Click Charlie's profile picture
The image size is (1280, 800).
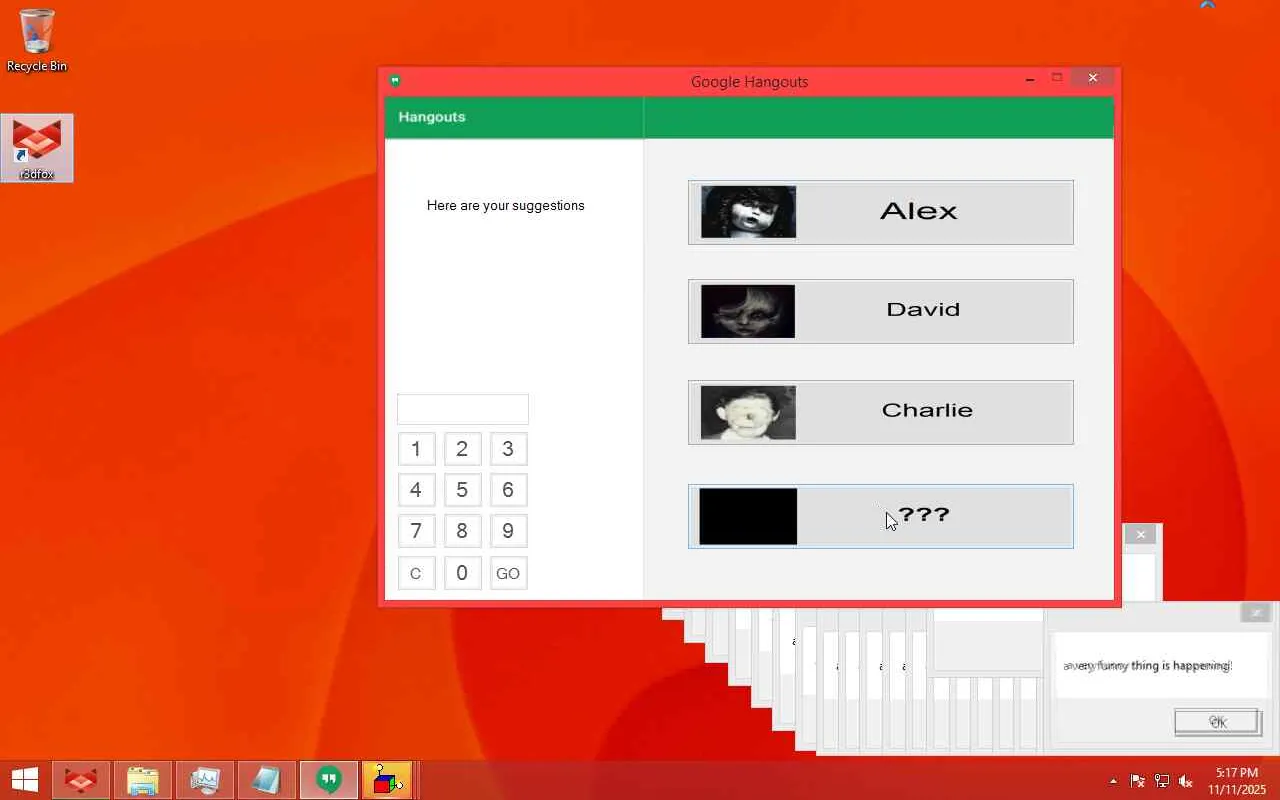click(748, 412)
